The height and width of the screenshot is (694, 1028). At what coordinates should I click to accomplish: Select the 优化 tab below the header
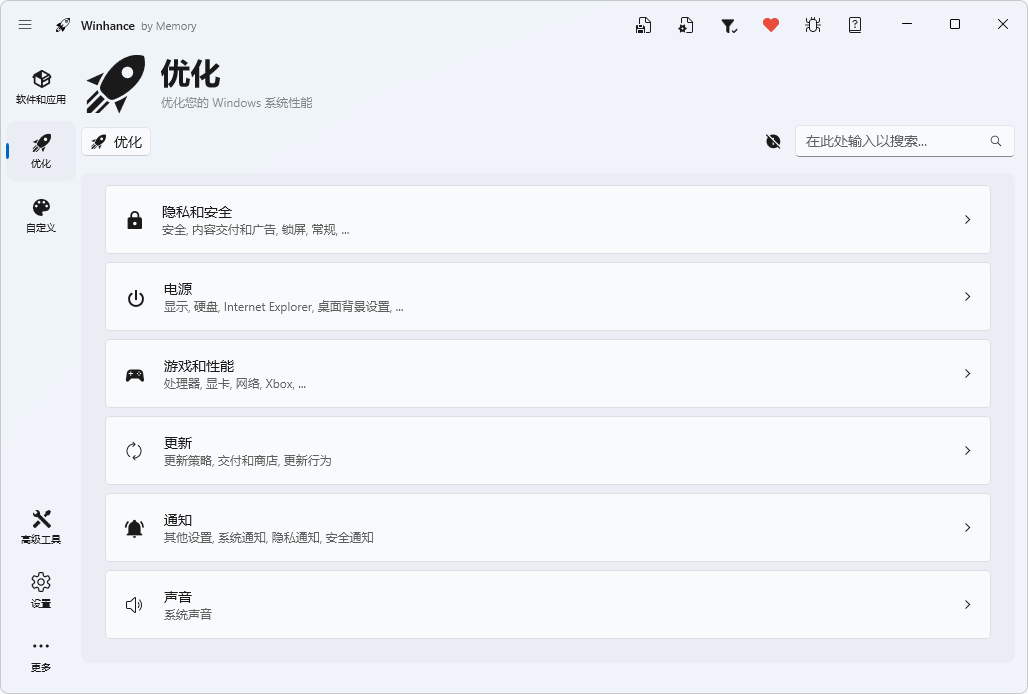tap(115, 141)
